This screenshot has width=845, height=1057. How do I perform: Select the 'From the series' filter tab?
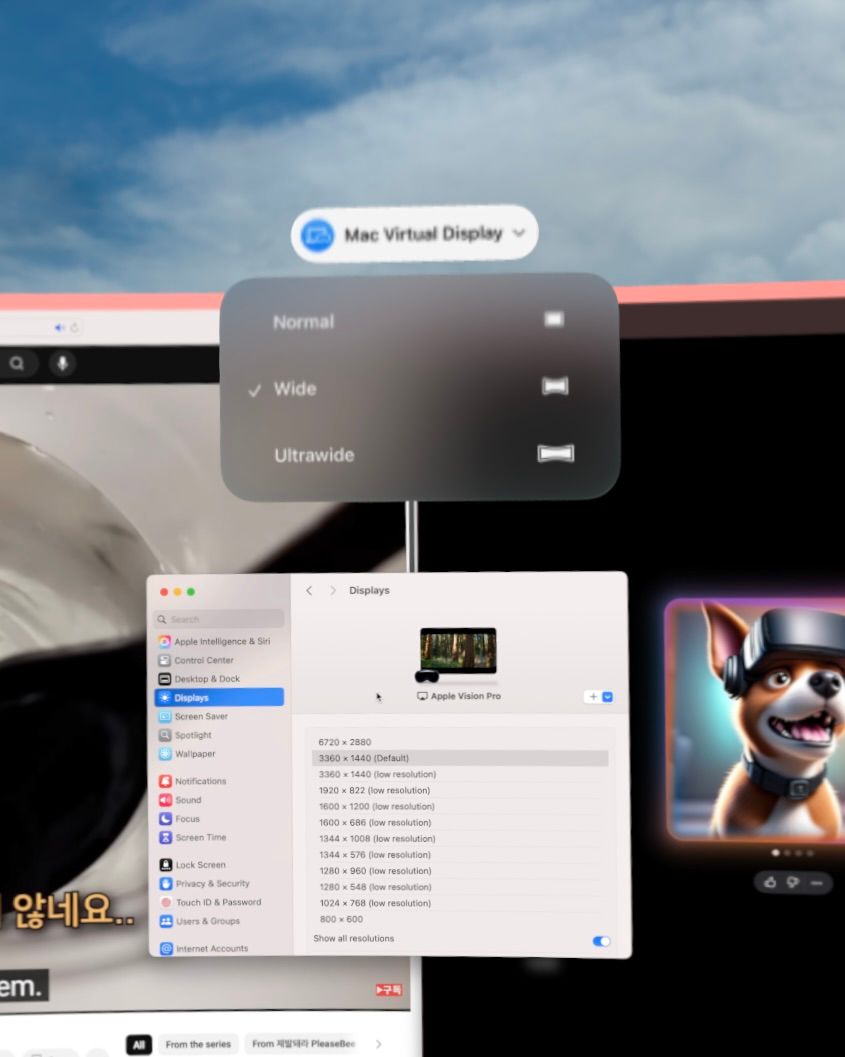[198, 1044]
